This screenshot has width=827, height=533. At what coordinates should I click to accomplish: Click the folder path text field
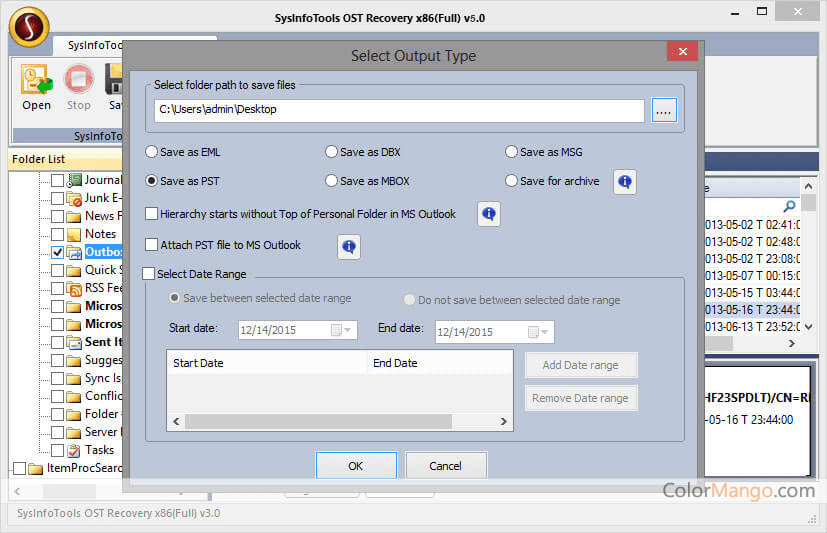click(398, 110)
